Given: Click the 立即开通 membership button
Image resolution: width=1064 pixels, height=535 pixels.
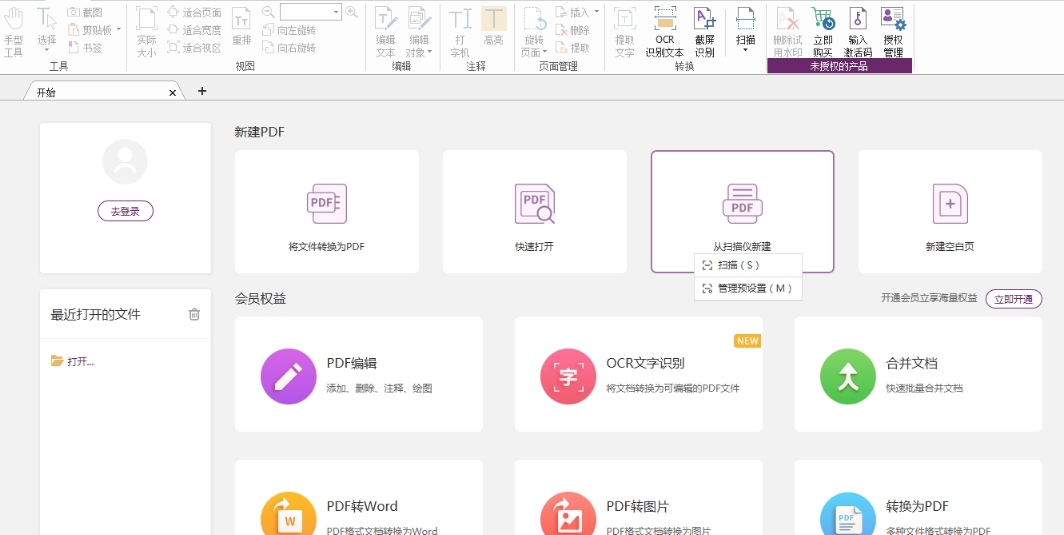Looking at the screenshot, I should [1014, 299].
